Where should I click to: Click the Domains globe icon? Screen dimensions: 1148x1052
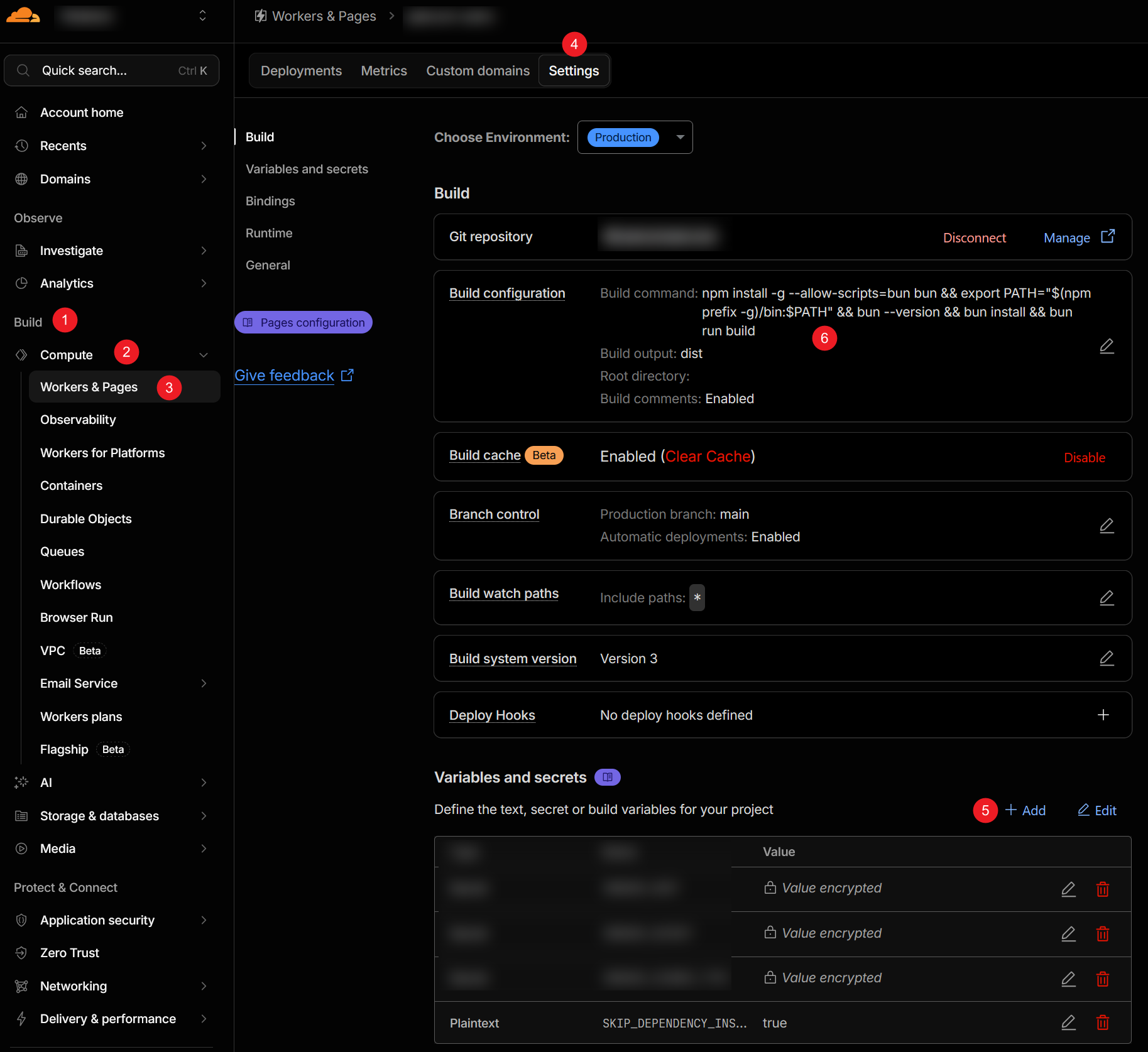tap(21, 179)
